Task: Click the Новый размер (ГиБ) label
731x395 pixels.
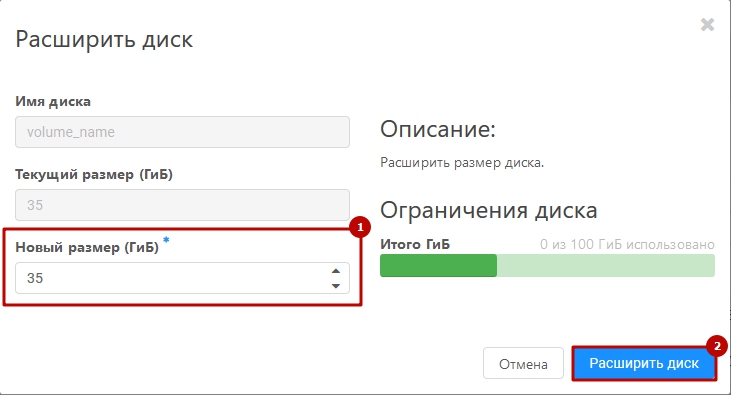Action: [87, 247]
